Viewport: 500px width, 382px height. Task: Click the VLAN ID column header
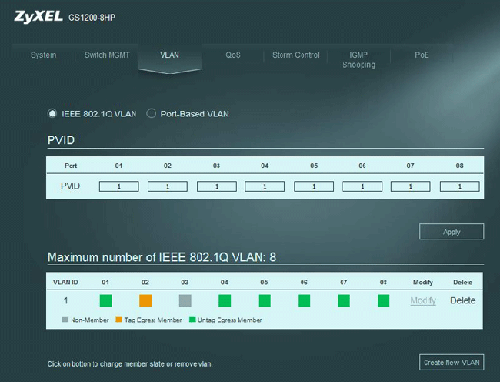[x=66, y=282]
